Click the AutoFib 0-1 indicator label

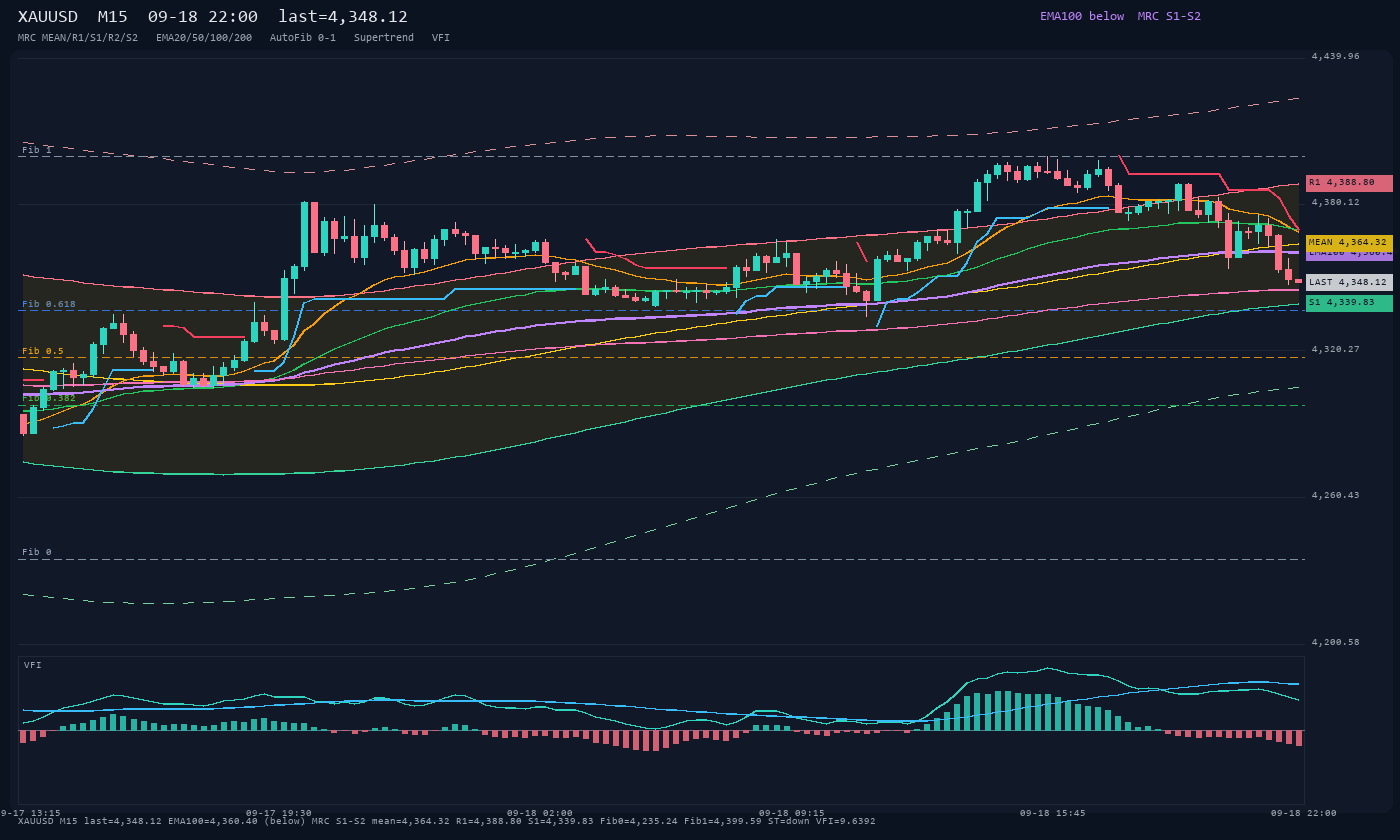[x=303, y=37]
